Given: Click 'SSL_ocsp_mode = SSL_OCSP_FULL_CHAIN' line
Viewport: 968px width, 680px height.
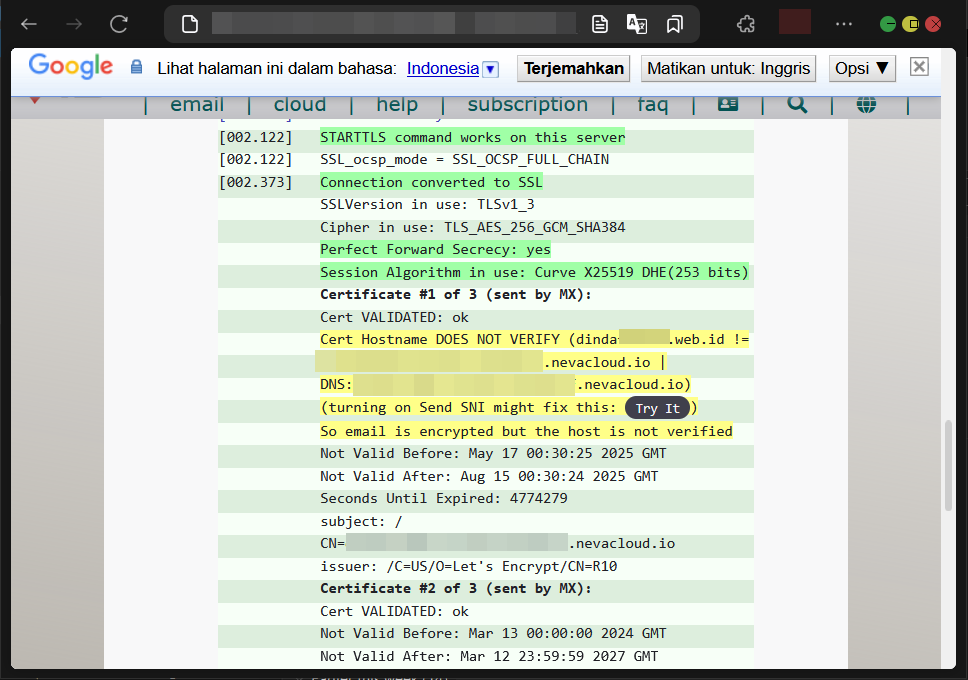Looking at the screenshot, I should (x=464, y=159).
